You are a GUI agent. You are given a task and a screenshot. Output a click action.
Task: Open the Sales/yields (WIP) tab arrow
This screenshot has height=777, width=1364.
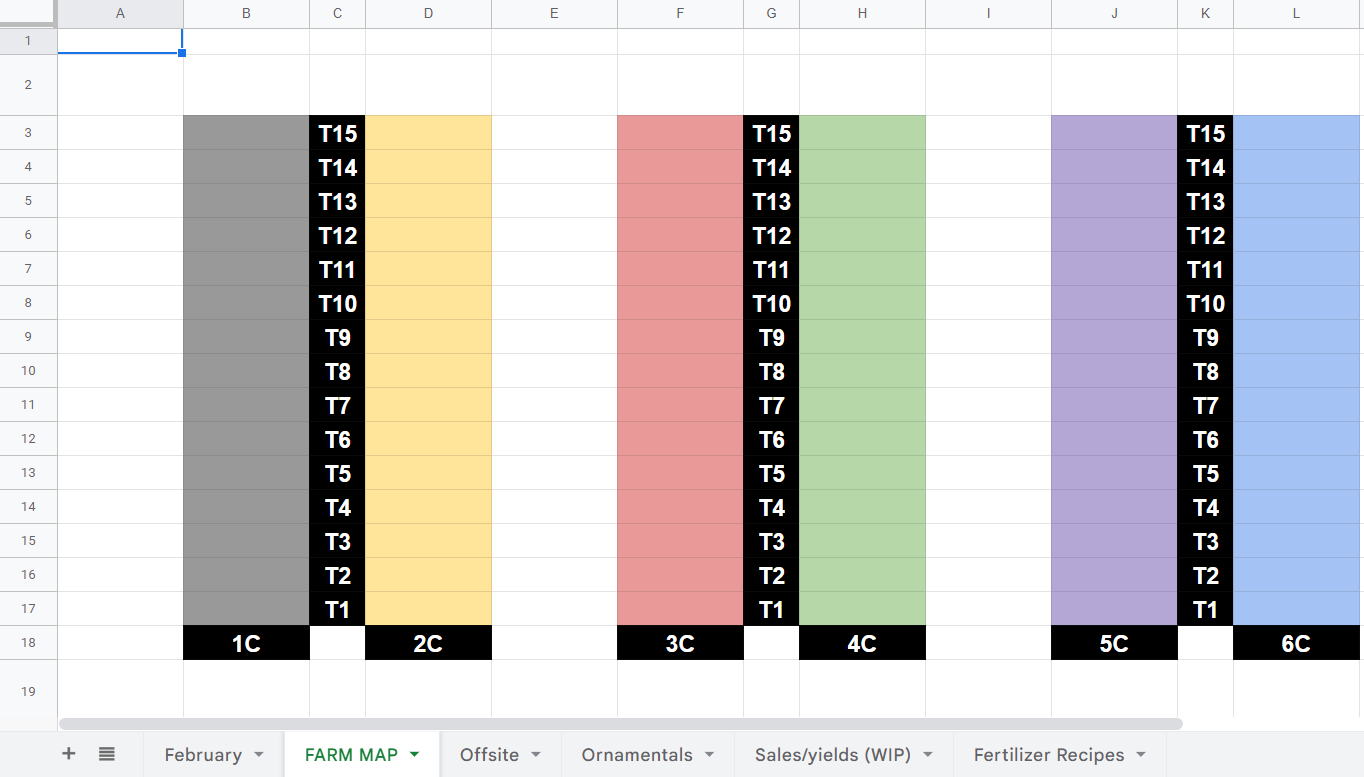(928, 755)
